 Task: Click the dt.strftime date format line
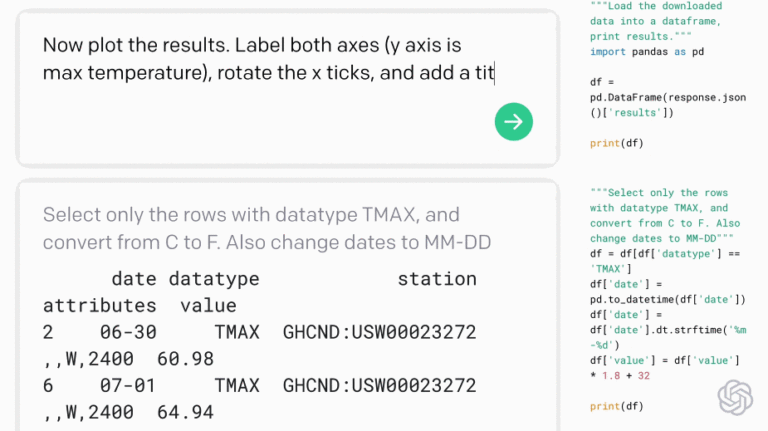(667, 328)
